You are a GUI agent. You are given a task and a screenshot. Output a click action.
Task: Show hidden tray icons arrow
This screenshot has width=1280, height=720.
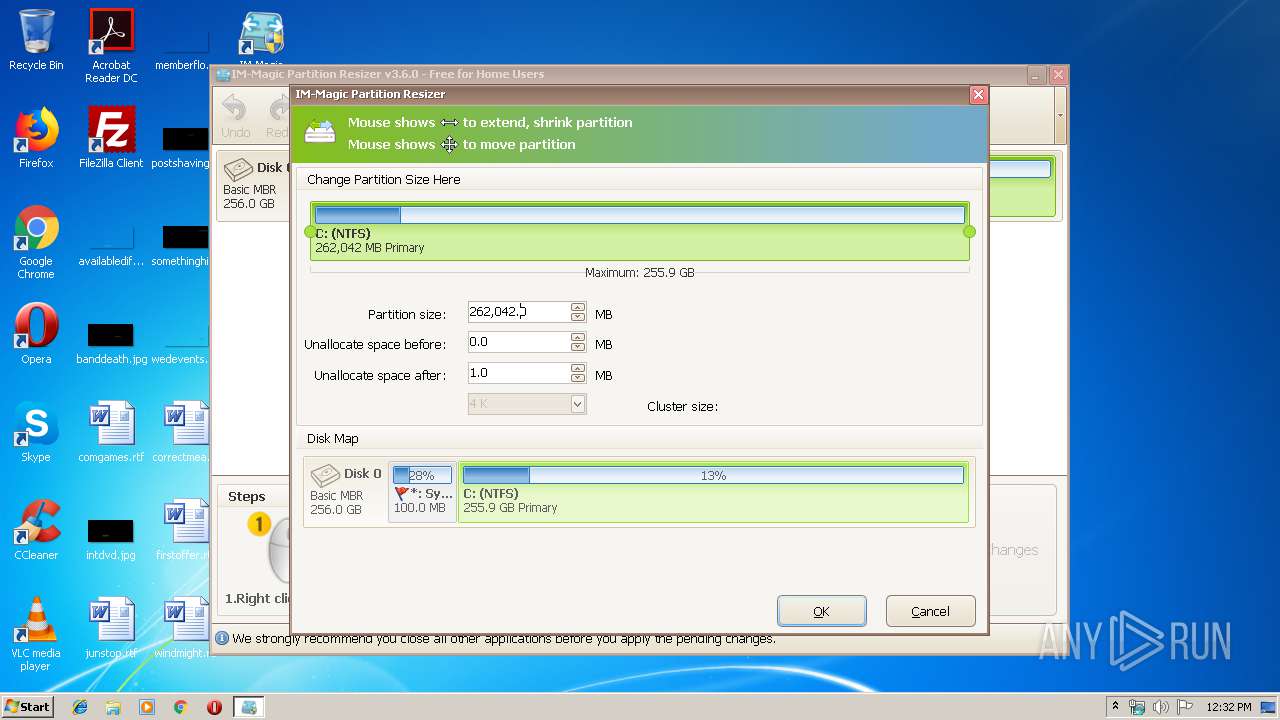[x=1115, y=707]
